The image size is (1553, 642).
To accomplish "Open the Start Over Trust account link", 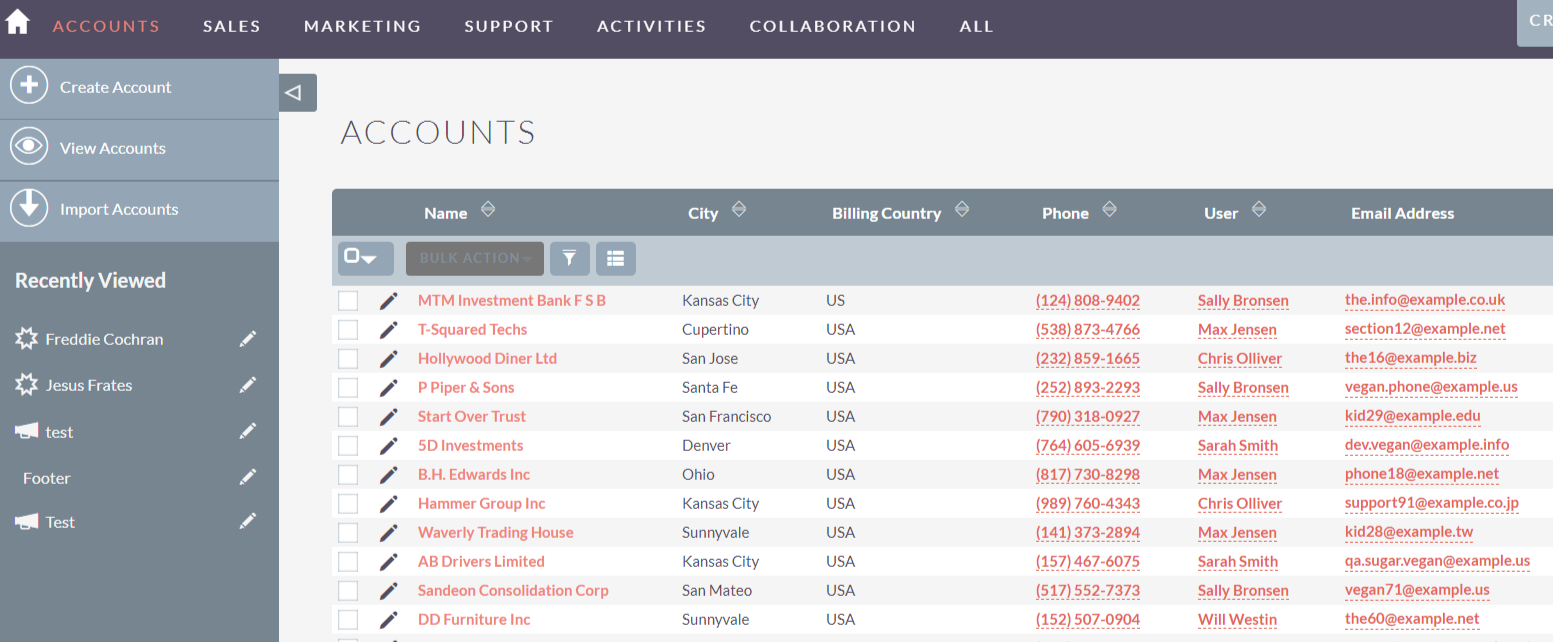I will click(472, 417).
